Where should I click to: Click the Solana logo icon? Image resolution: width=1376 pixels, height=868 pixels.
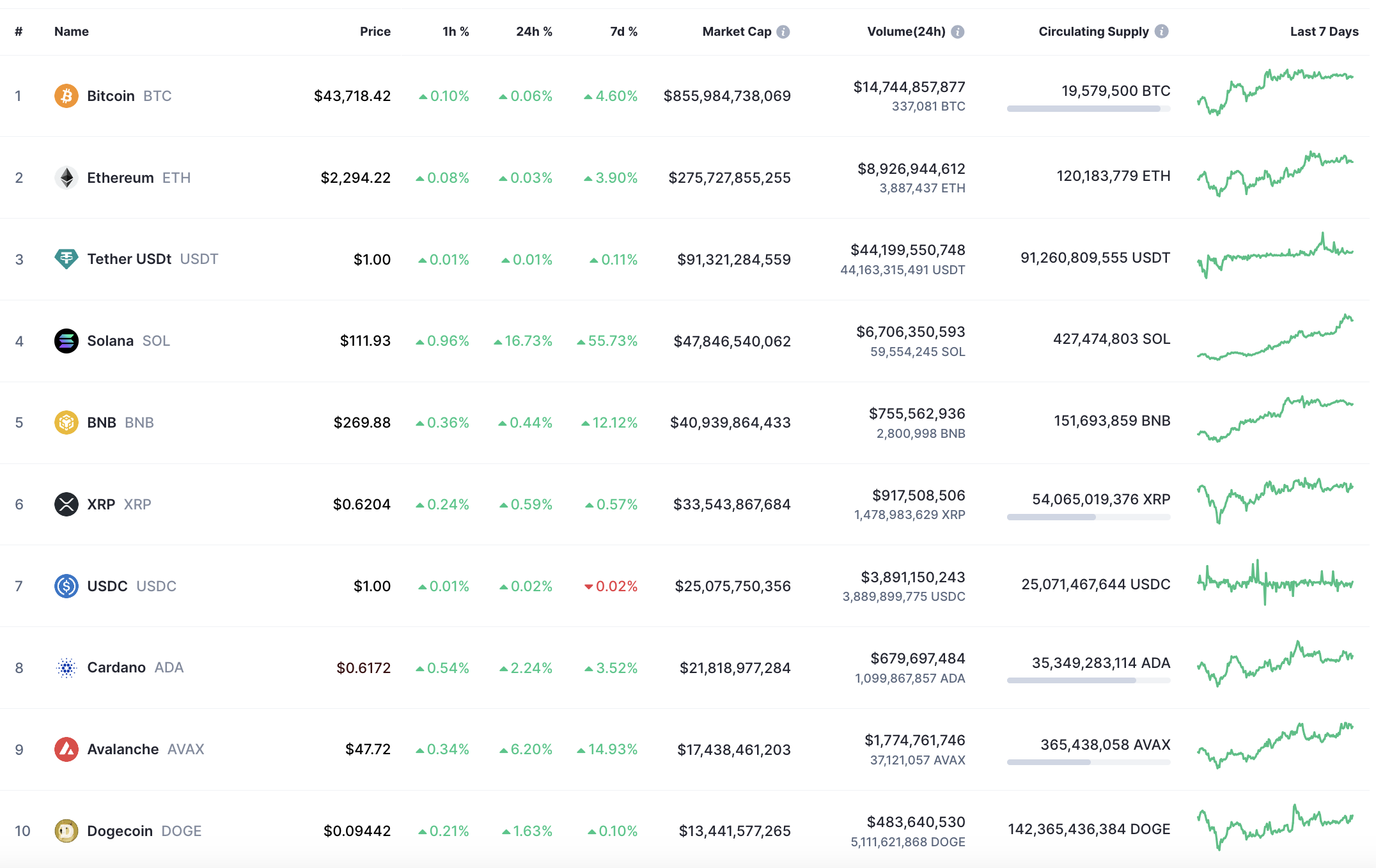coord(66,341)
